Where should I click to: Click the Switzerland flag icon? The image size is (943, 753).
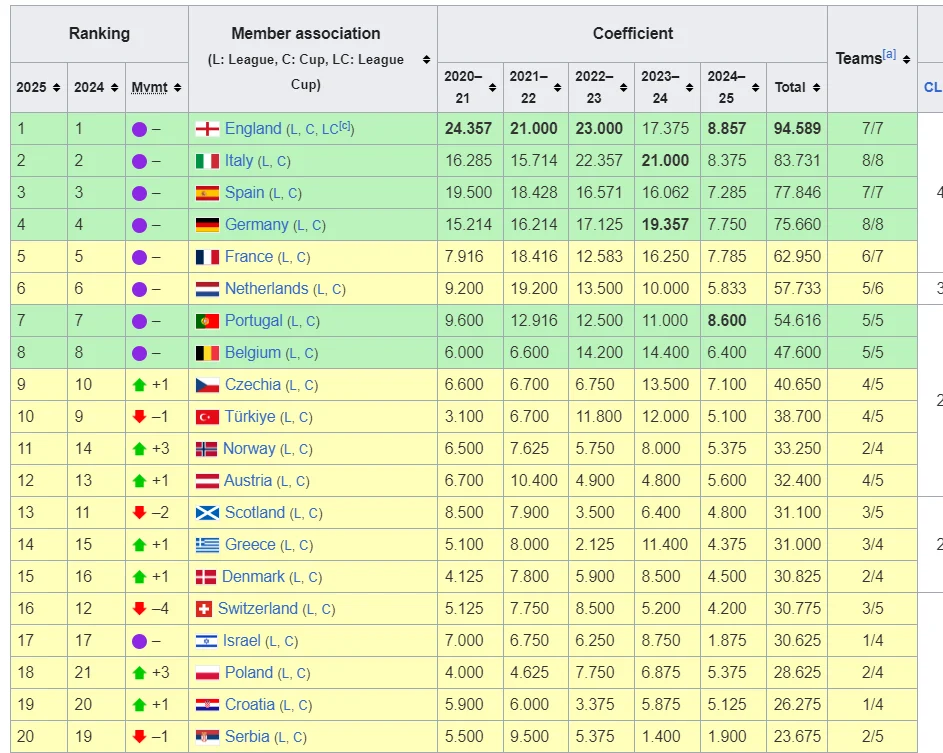(203, 609)
